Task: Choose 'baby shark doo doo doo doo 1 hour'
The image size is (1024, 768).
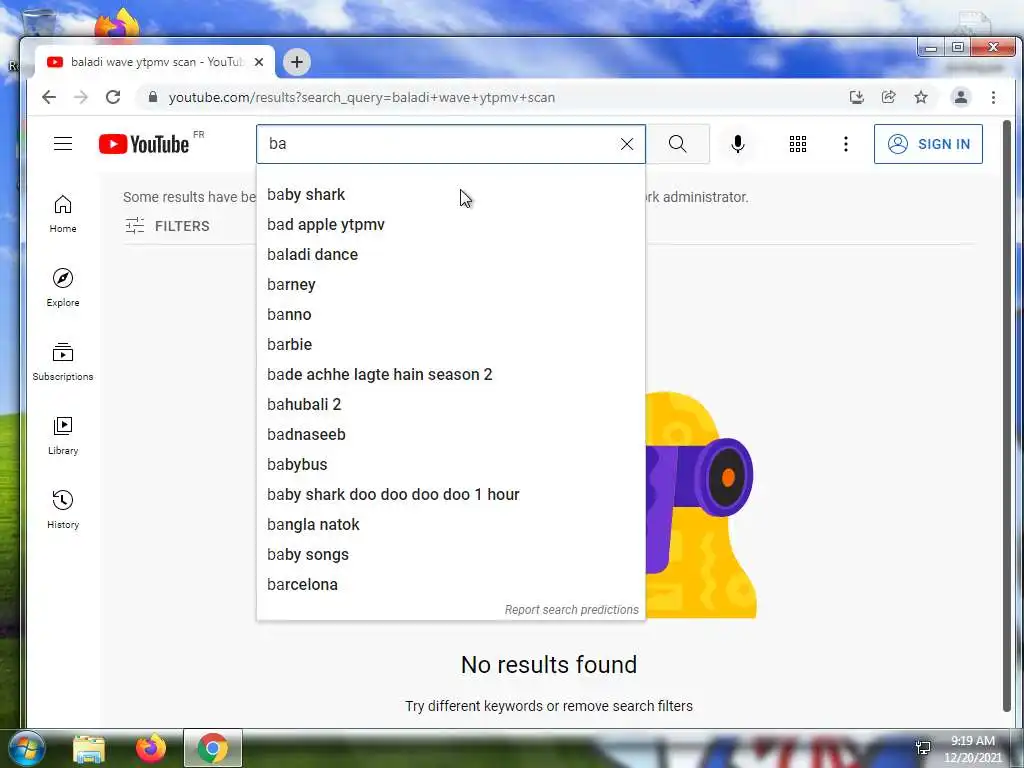Action: point(451,495)
